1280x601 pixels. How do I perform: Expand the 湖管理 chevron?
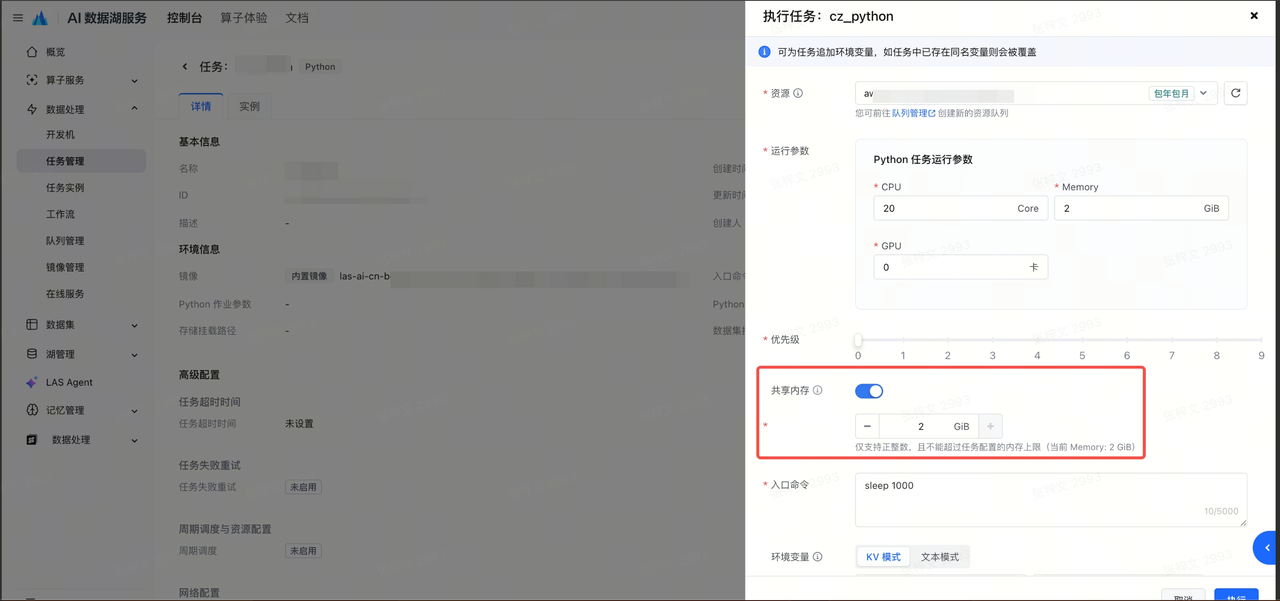point(135,354)
